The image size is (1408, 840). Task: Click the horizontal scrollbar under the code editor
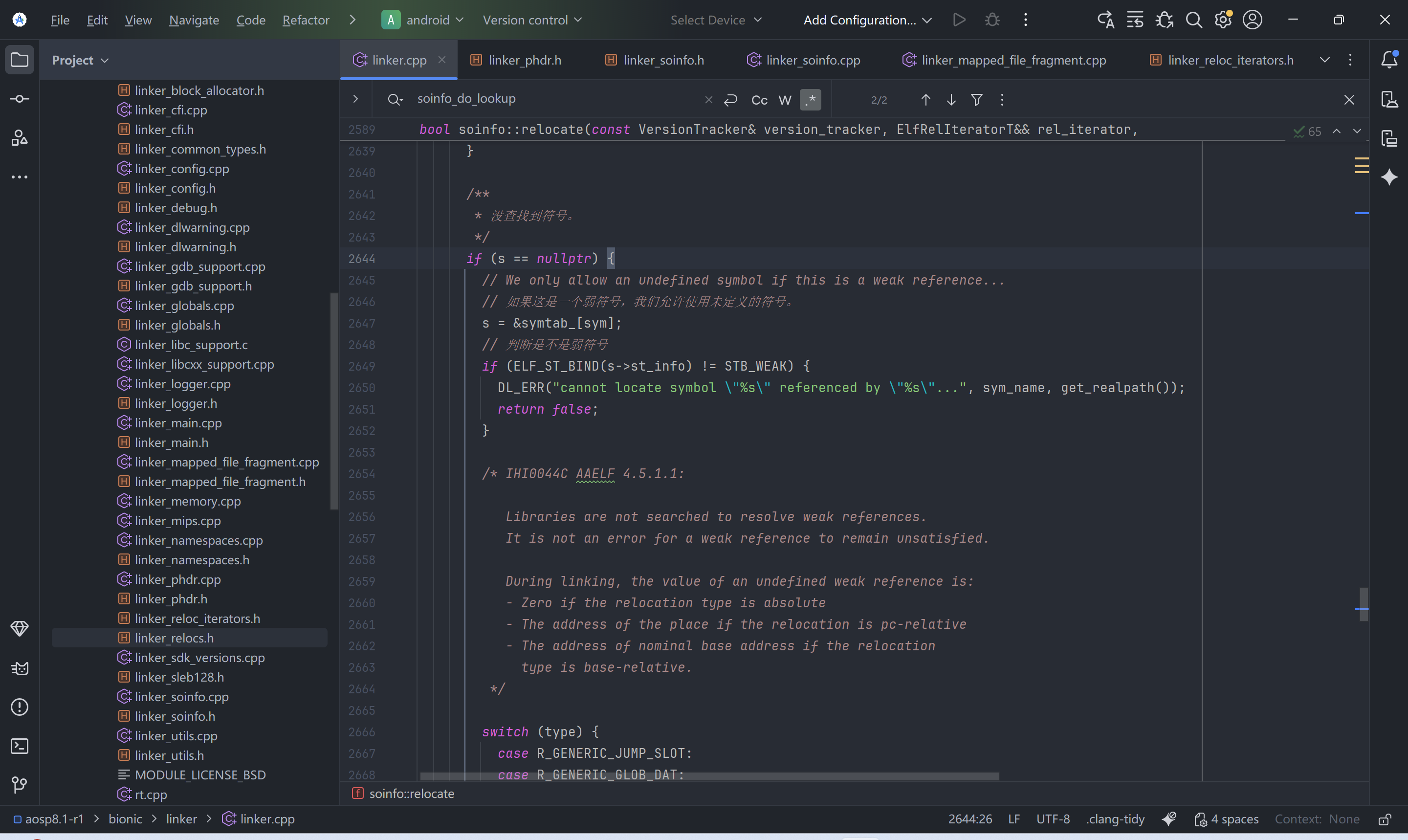[709, 776]
